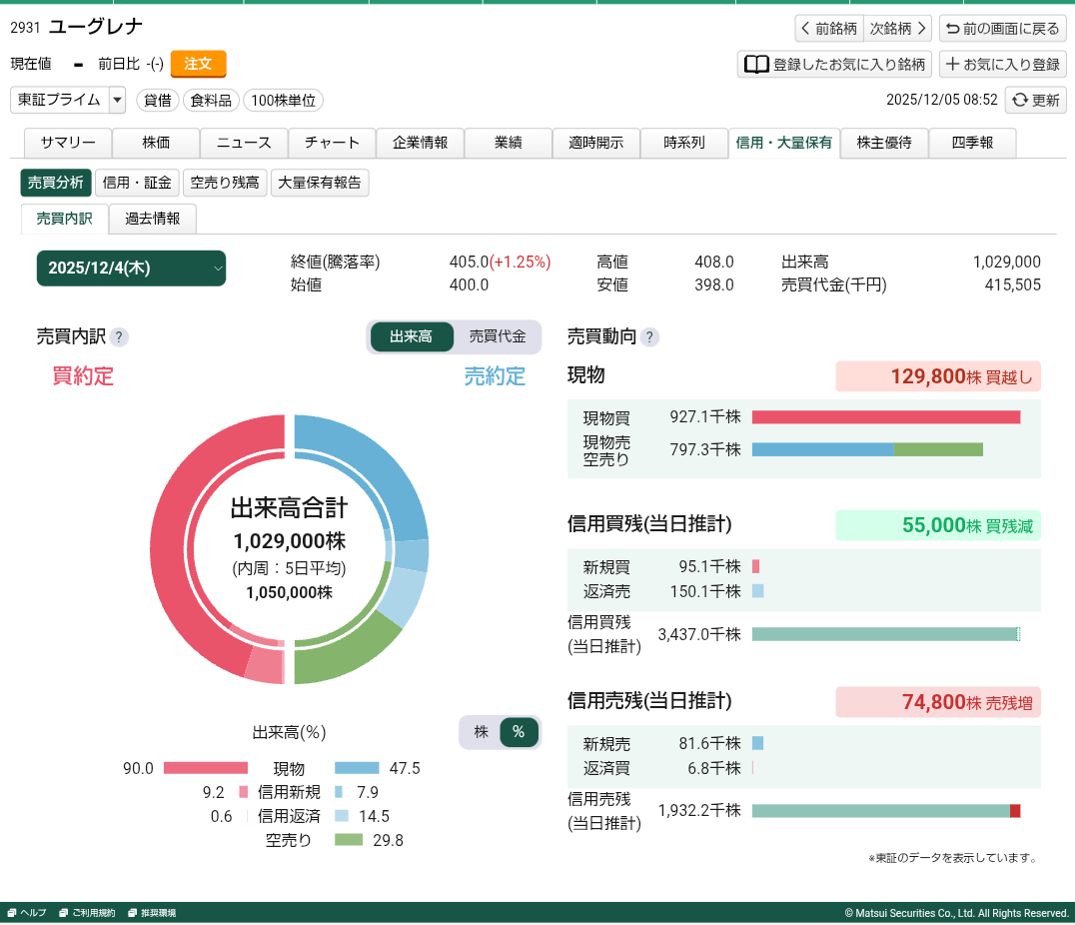
Task: Open the 過去情報 tab
Action: 153,218
